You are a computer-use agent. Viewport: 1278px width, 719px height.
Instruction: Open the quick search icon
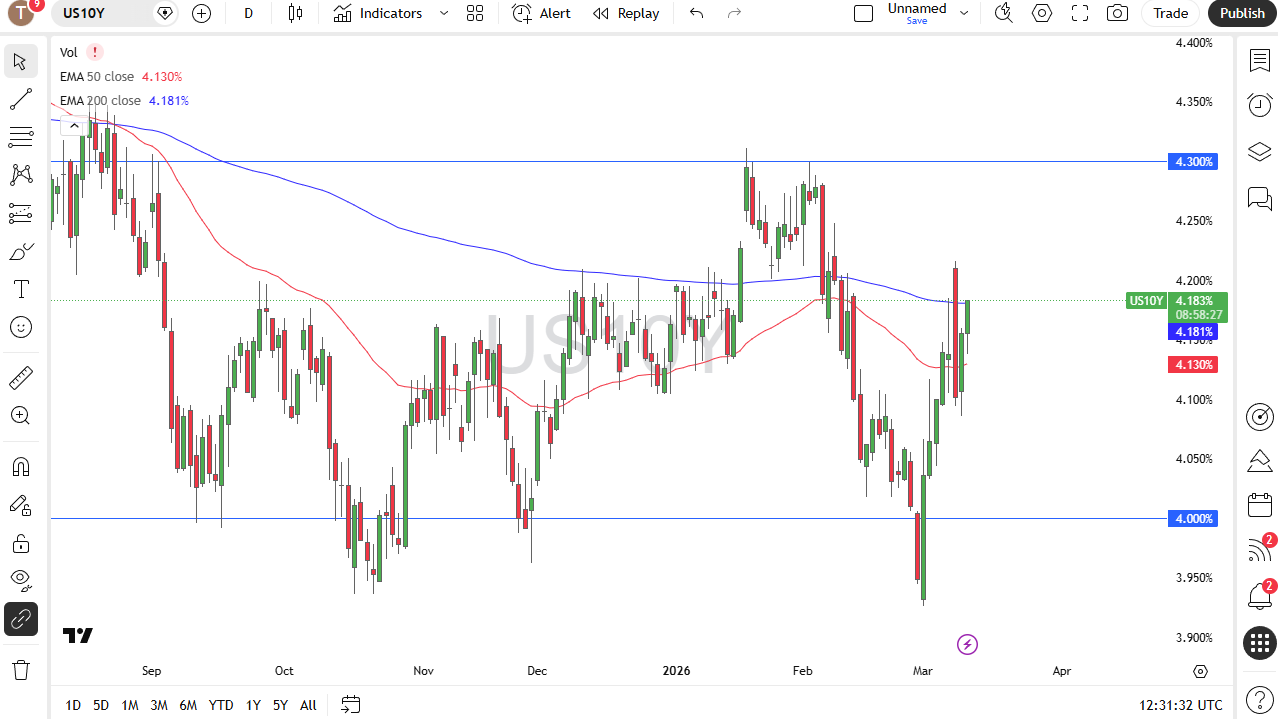pos(1003,13)
